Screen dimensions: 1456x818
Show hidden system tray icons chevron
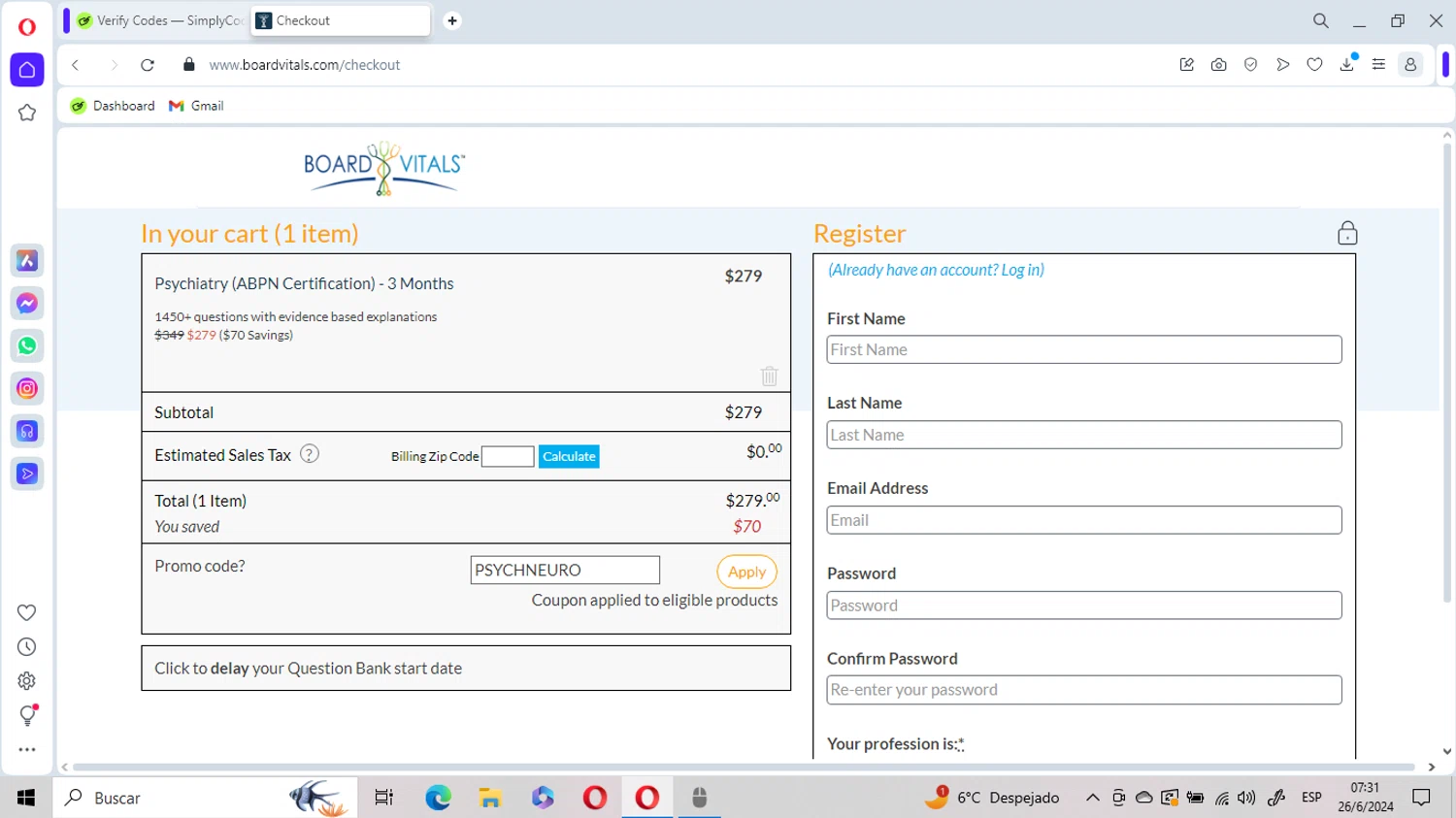click(x=1092, y=798)
